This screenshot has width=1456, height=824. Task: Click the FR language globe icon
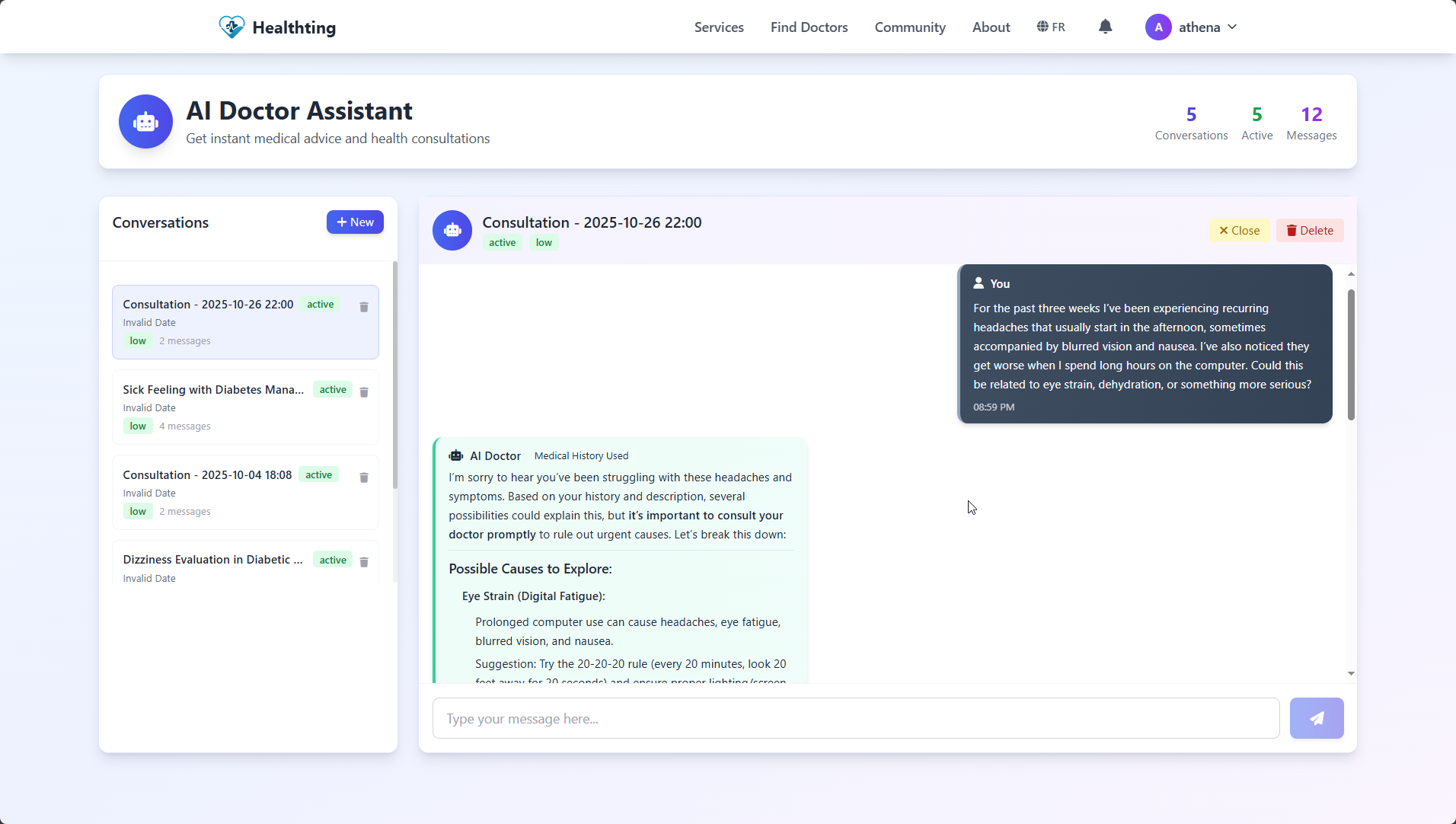coord(1043,27)
